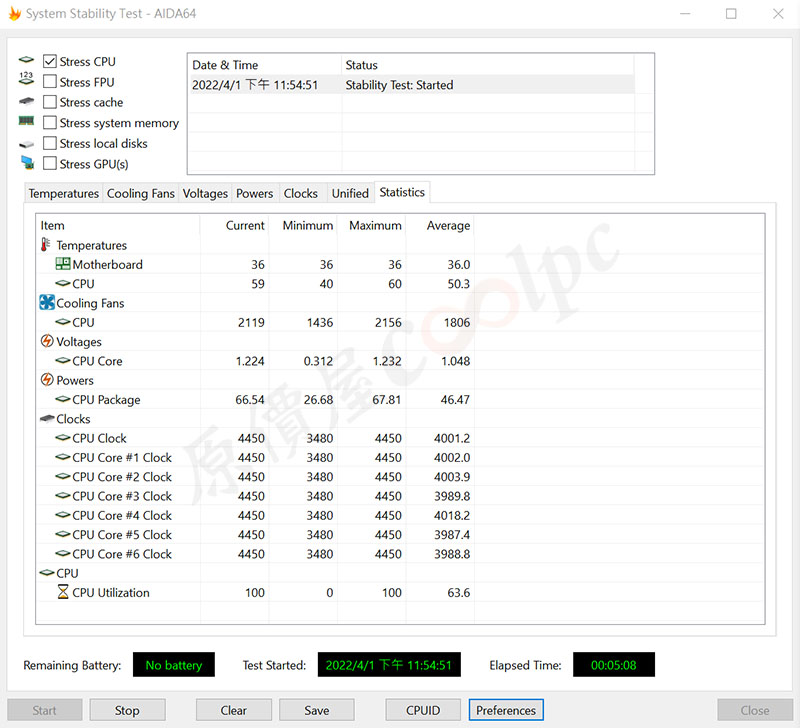Enable the Stress FPU checkbox
Image resolution: width=800 pixels, height=728 pixels.
pos(49,82)
